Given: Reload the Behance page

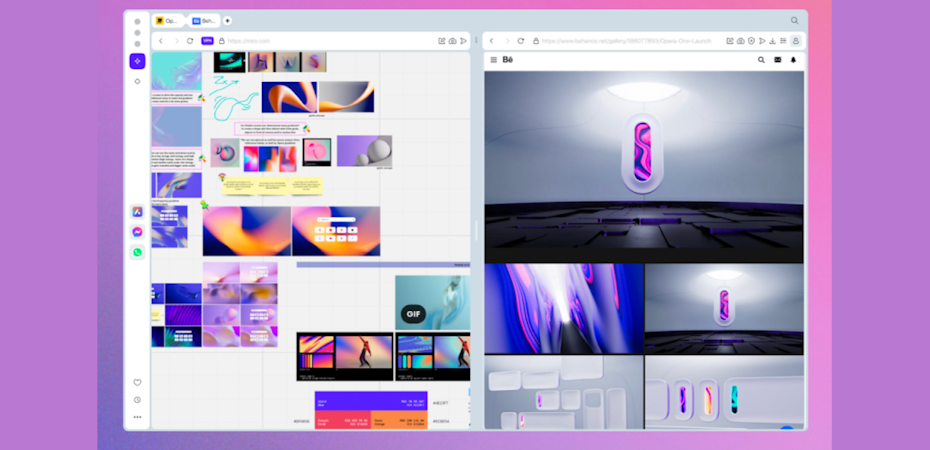Looking at the screenshot, I should [521, 41].
